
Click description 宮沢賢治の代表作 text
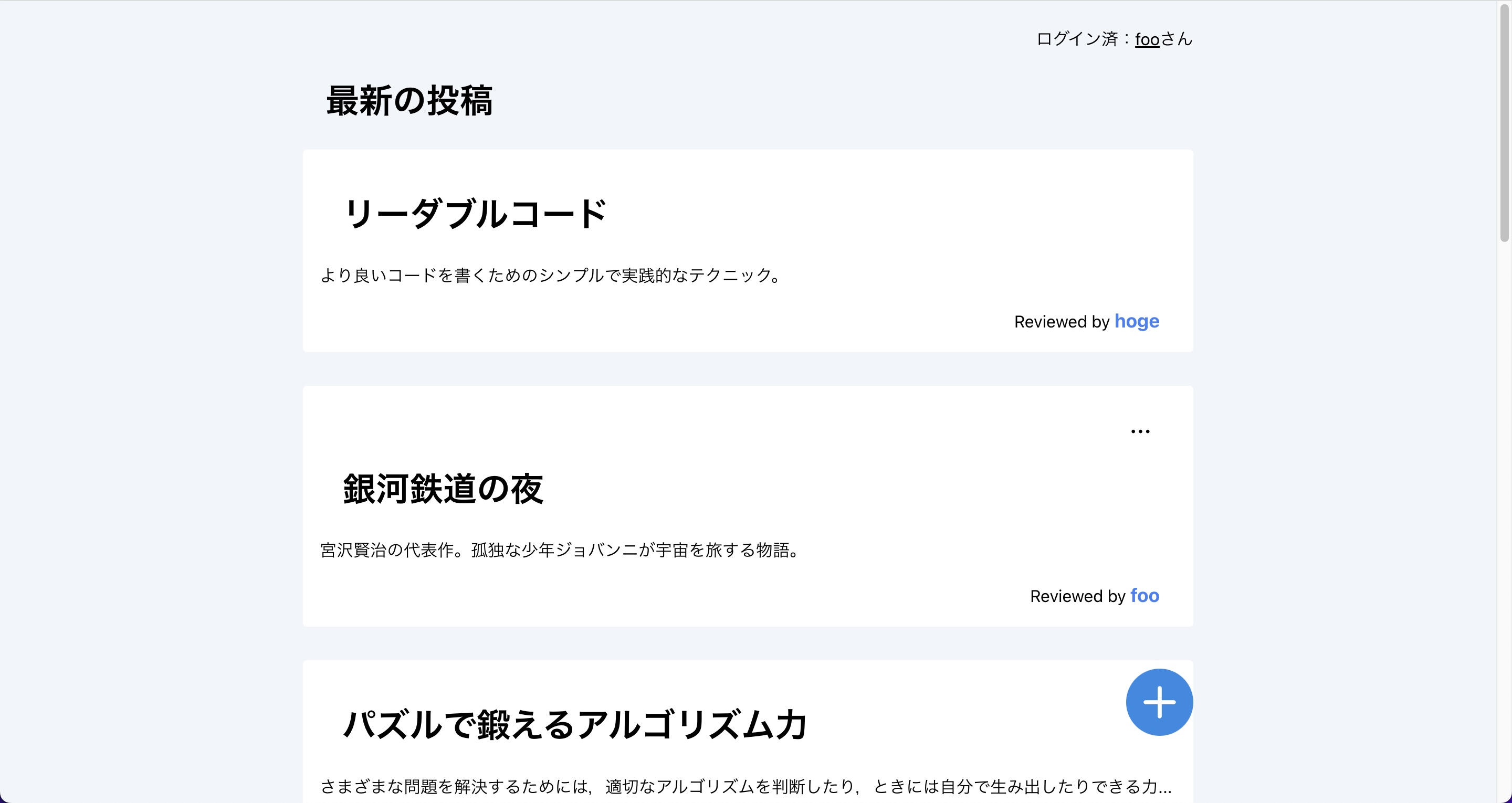pos(561,550)
